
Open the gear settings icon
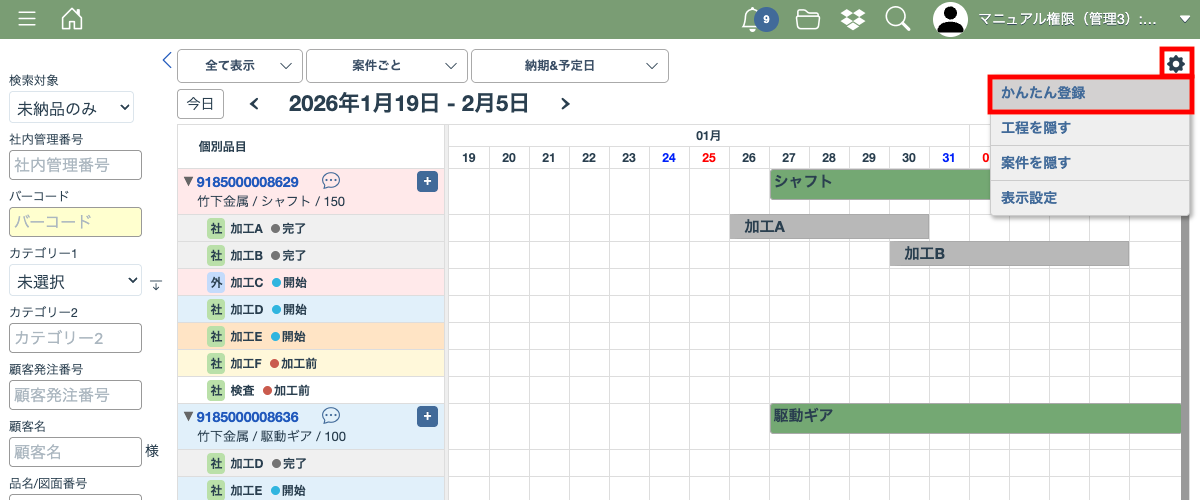click(1176, 64)
